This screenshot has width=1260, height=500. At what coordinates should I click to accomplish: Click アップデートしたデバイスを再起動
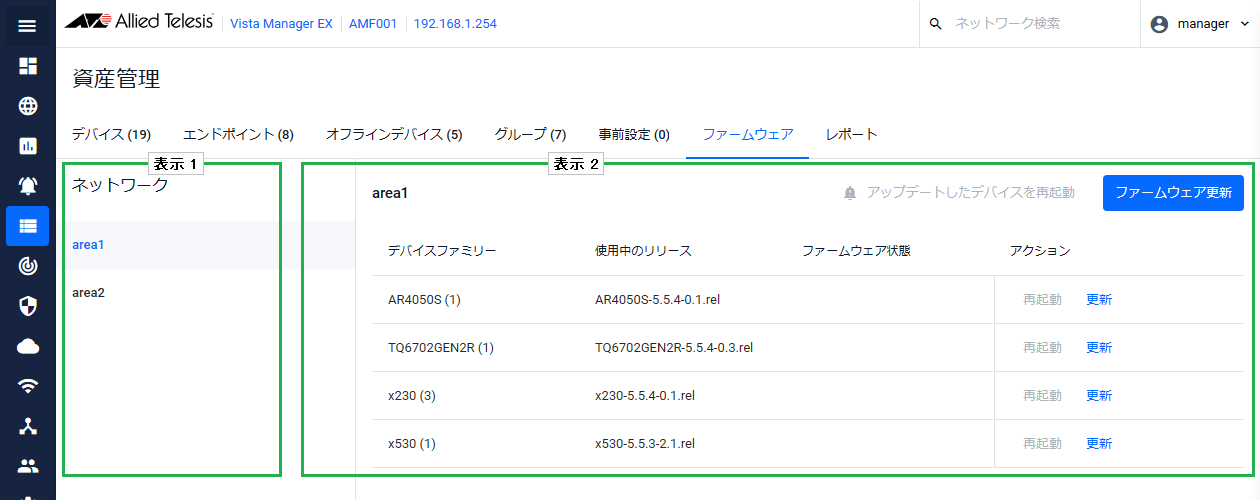click(959, 192)
